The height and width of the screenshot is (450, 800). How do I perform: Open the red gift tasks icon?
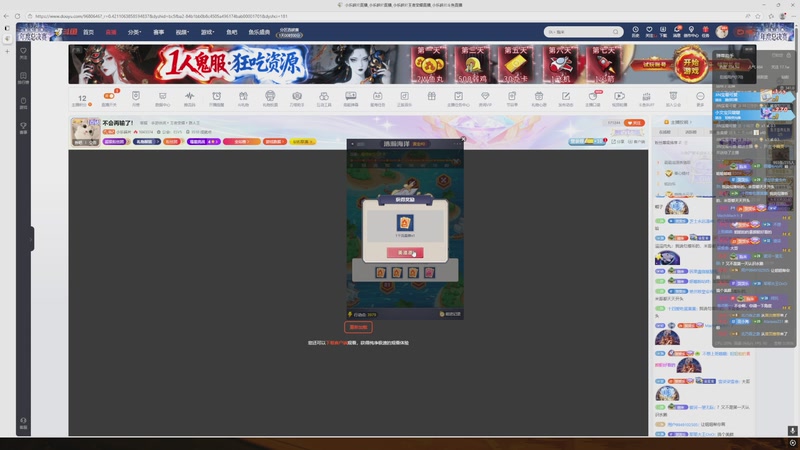click(x=706, y=32)
